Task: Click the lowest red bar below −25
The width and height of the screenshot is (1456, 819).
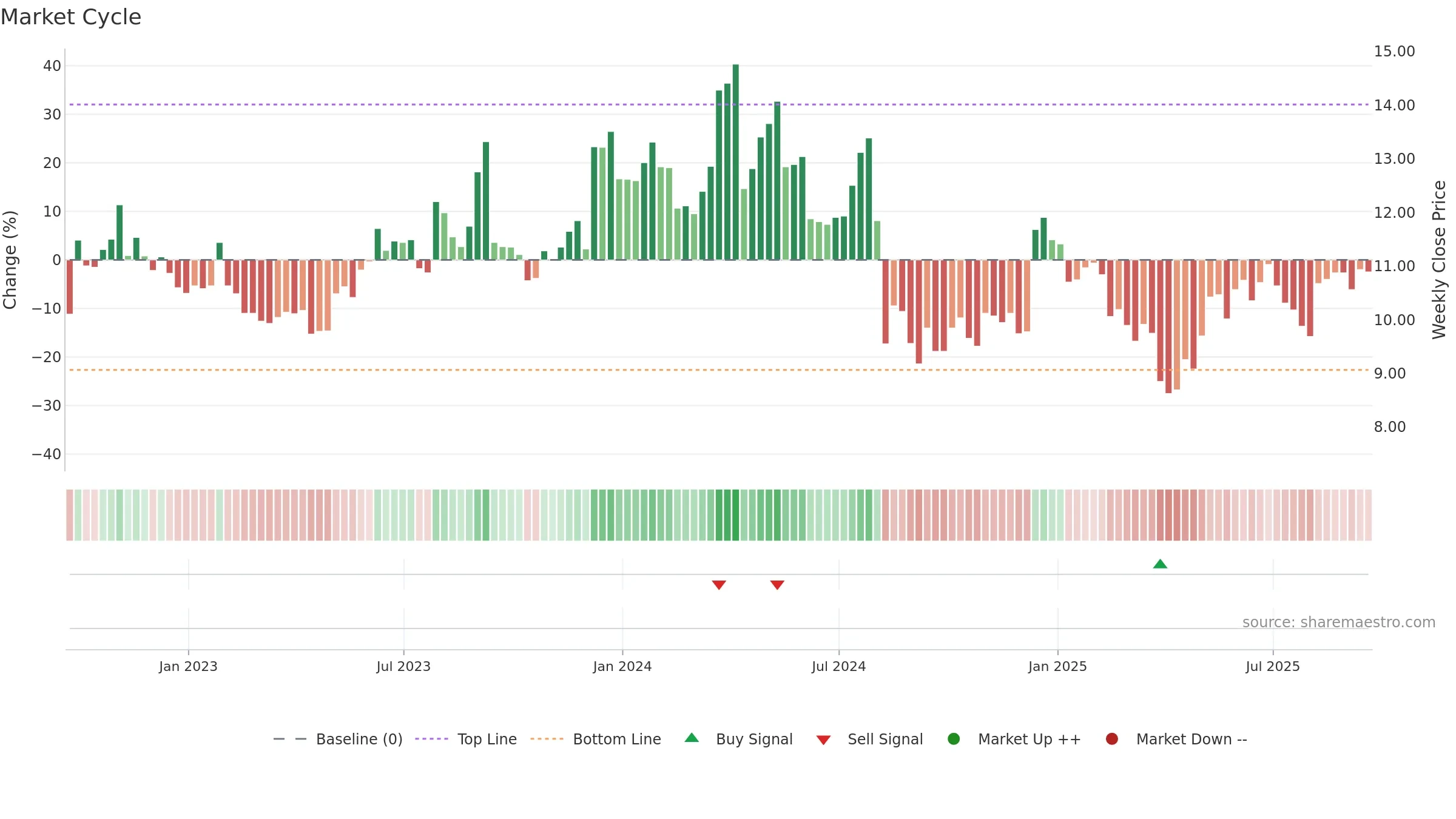Action: [1168, 326]
